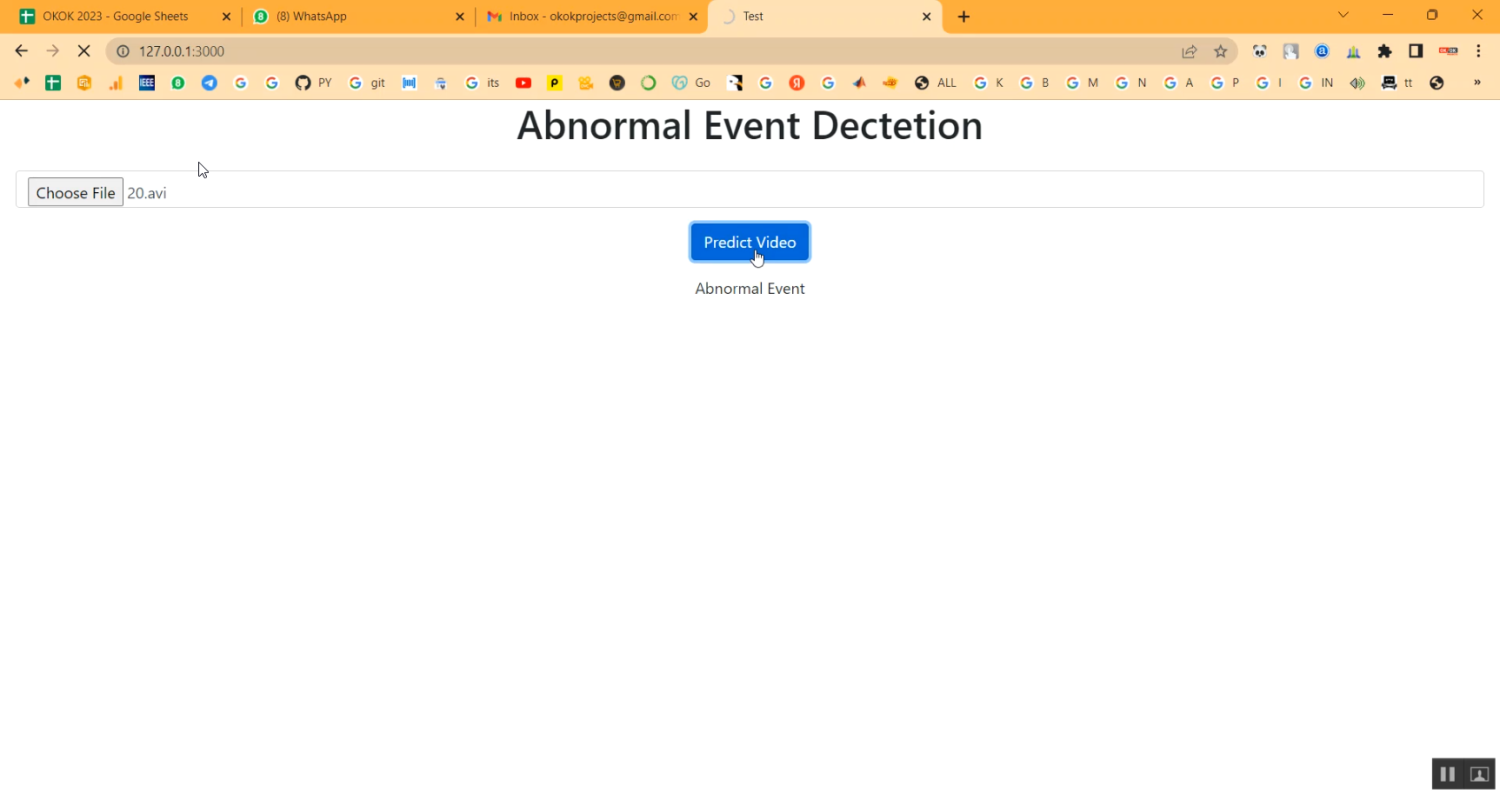Open the yellow P bookmark
1500x794 pixels.
tap(555, 83)
